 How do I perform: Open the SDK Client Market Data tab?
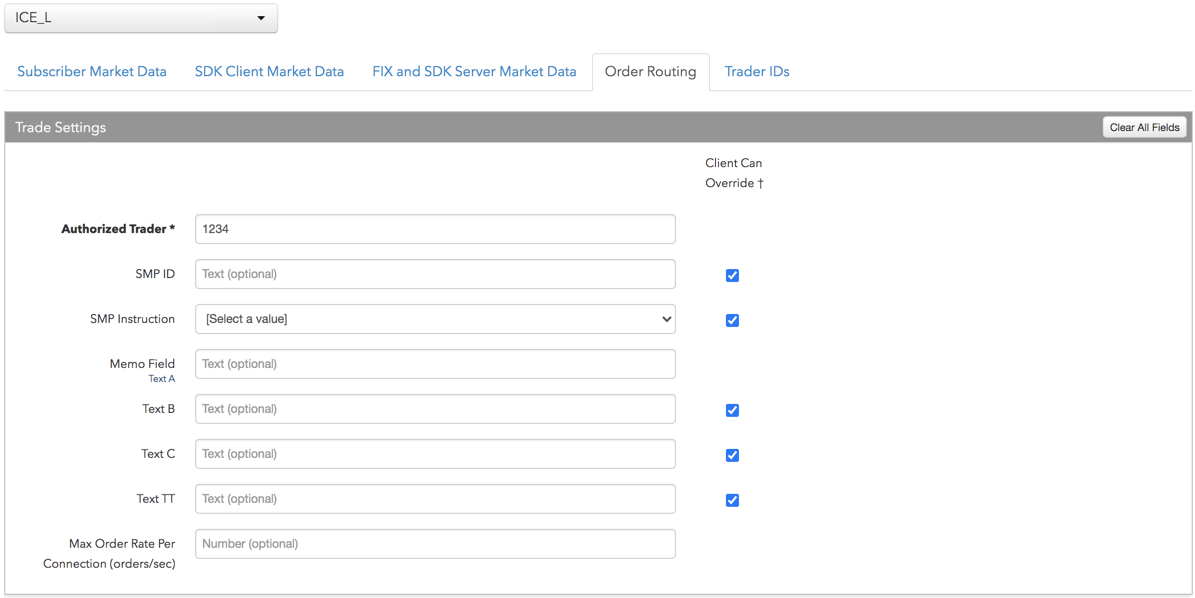pyautogui.click(x=269, y=72)
